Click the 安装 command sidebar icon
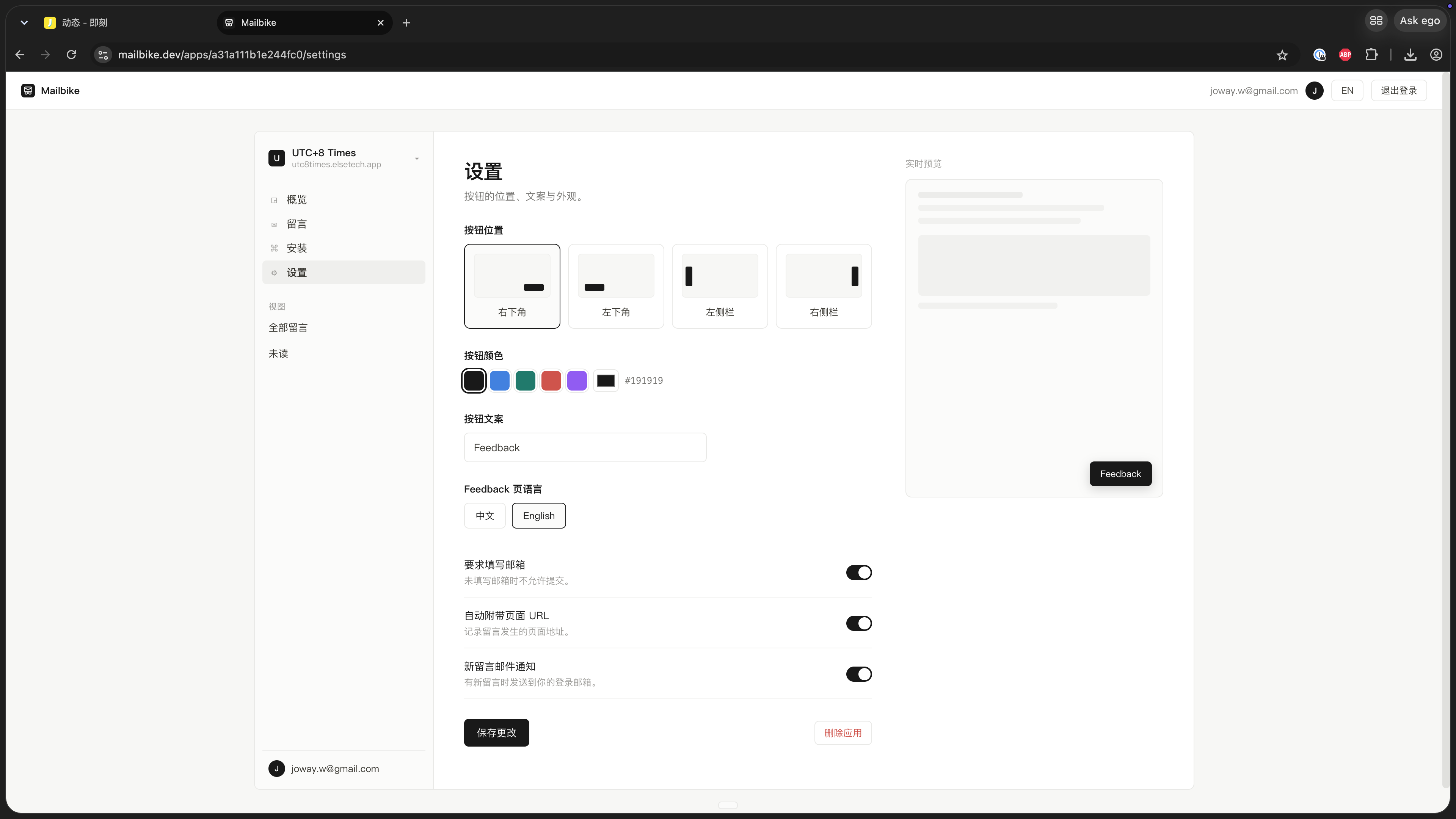1456x819 pixels. click(274, 248)
